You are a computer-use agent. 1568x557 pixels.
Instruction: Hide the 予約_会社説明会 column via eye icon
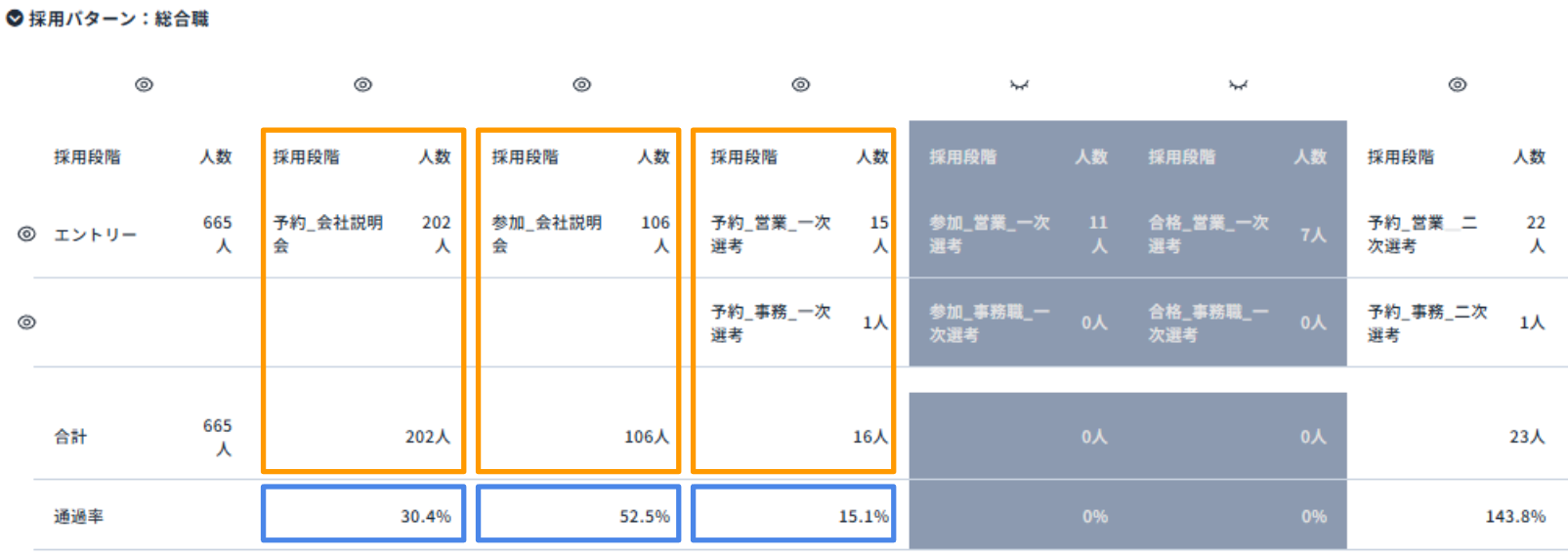362,85
